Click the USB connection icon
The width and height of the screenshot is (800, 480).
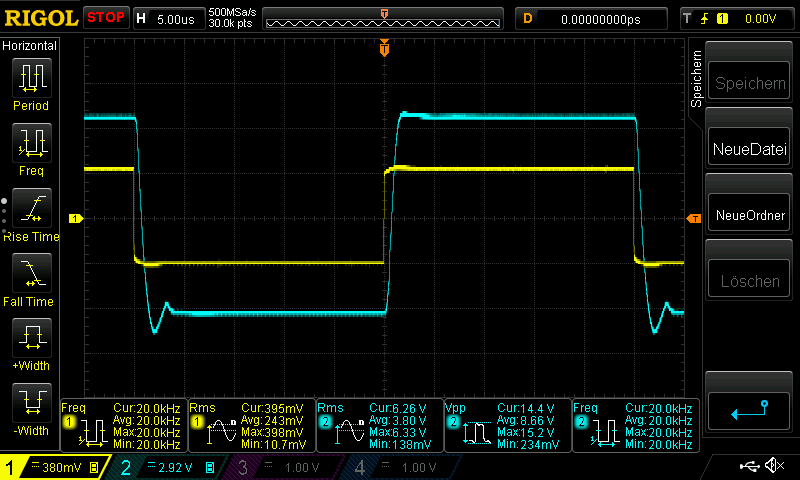[749, 466]
